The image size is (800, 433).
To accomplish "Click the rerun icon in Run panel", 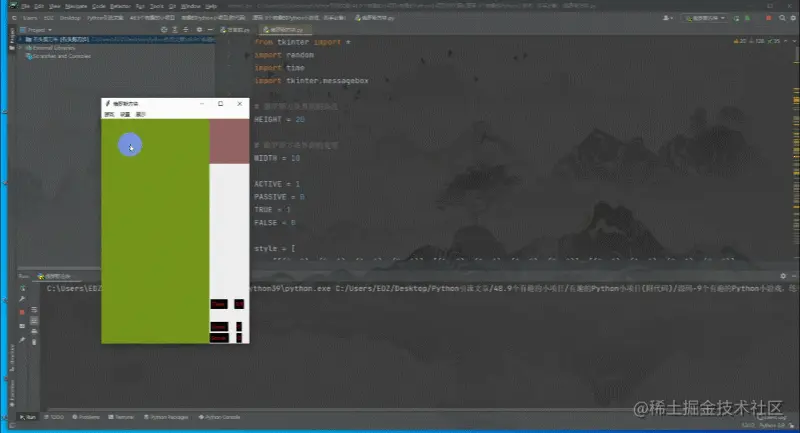I will click(22, 288).
